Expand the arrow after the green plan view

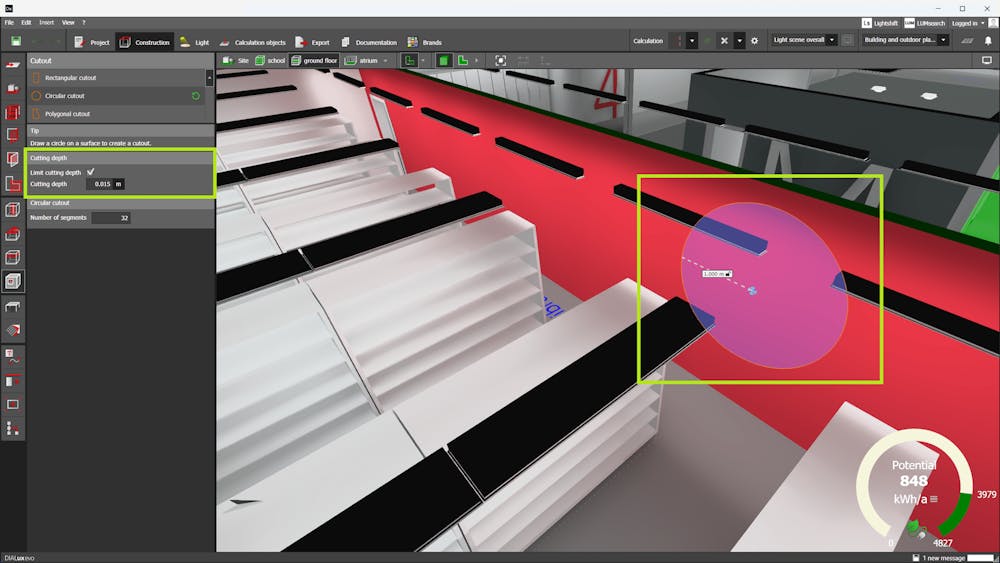(476, 61)
